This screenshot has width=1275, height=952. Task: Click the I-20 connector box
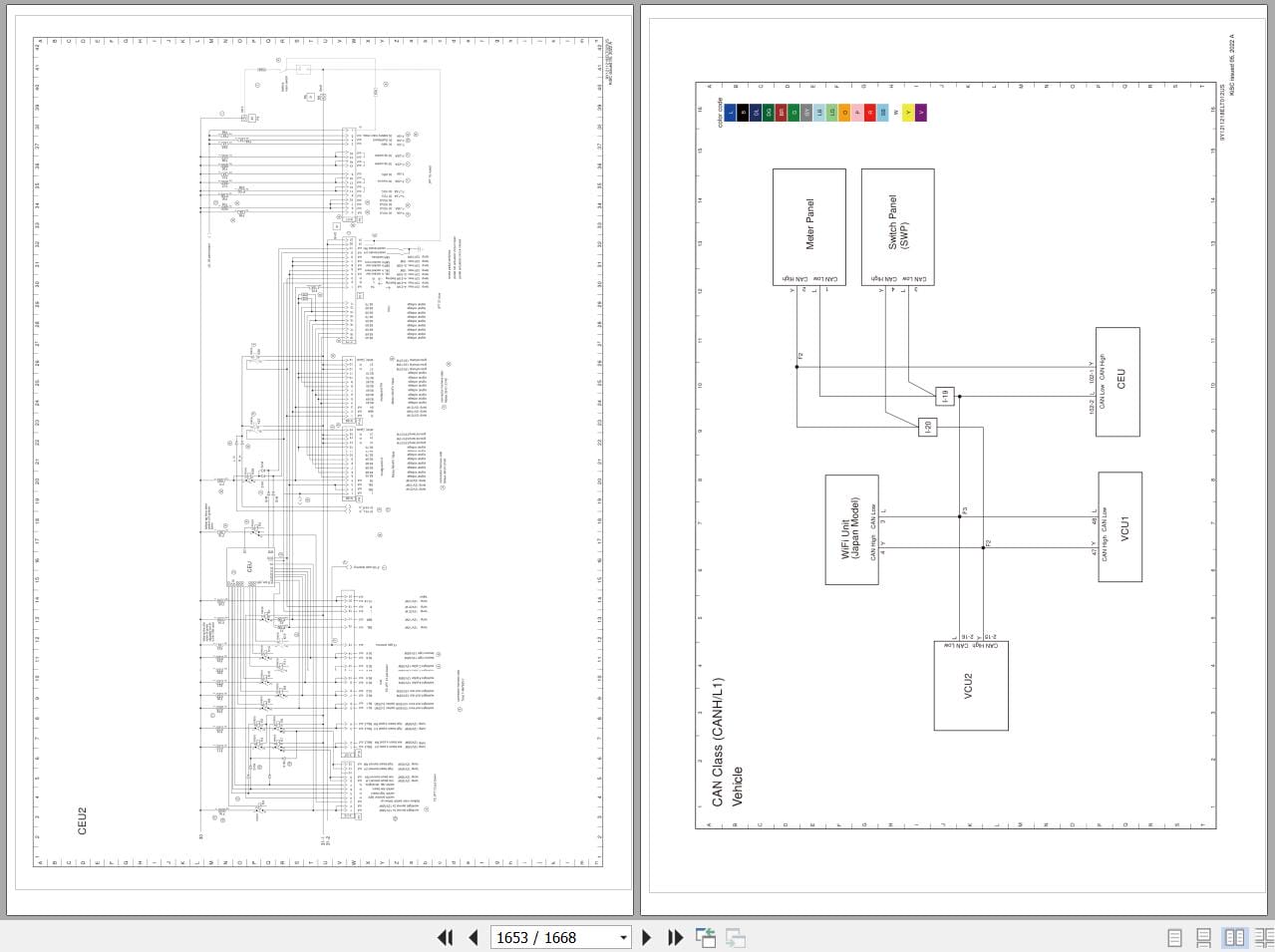pos(927,427)
